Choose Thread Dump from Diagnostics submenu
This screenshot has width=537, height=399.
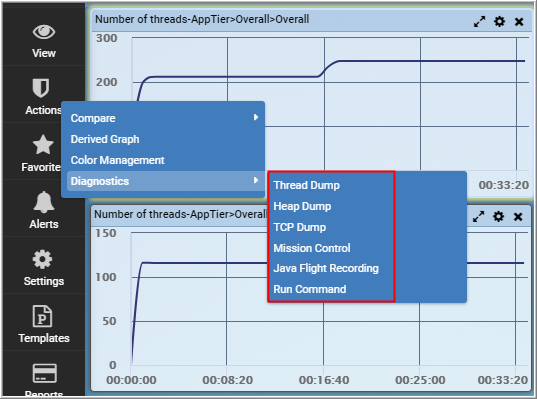tap(307, 185)
